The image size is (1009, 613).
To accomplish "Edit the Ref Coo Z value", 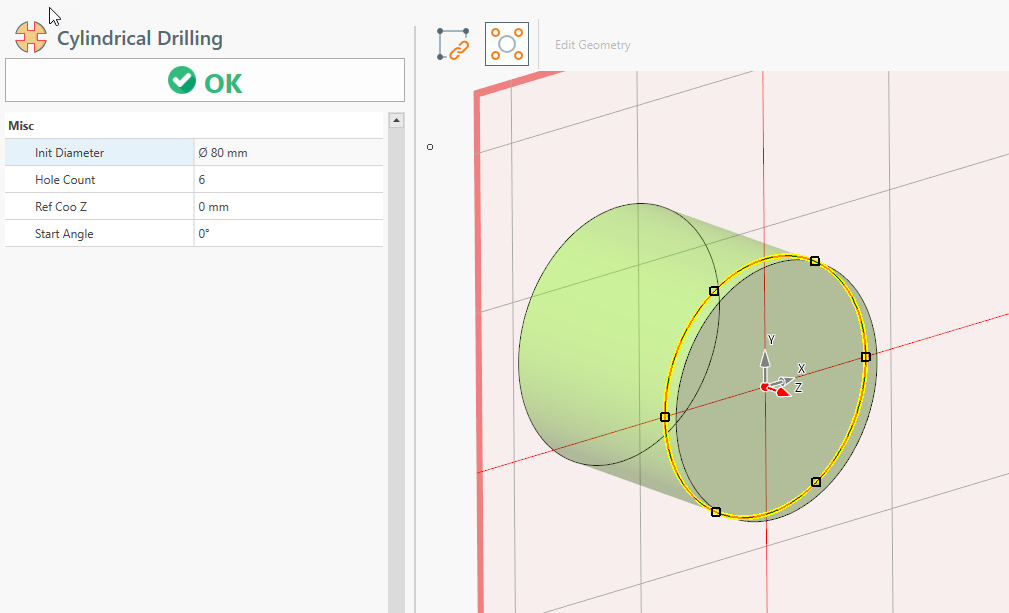I will pyautogui.click(x=288, y=207).
